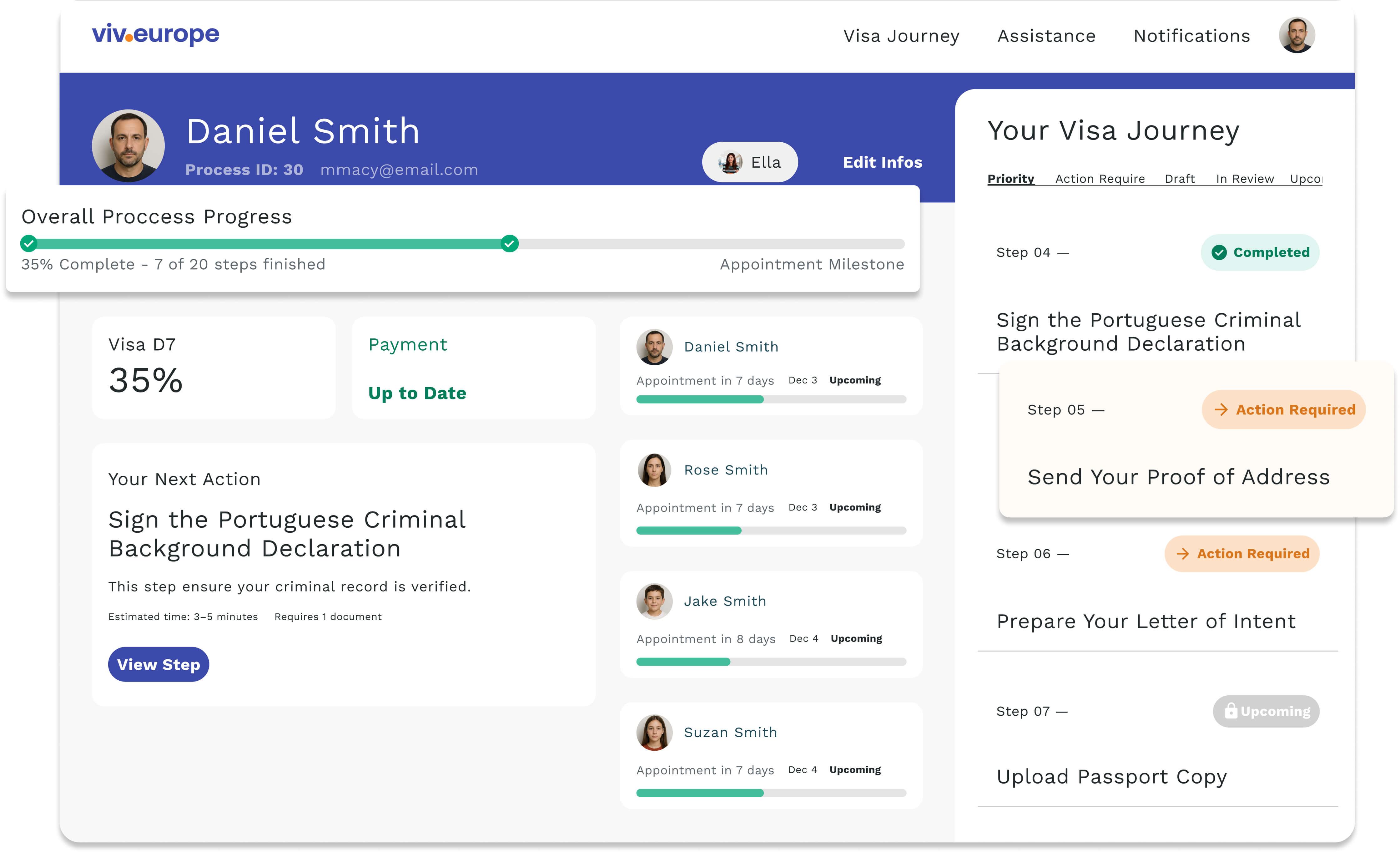The image size is (1400, 853).
Task: Click Jake Smith's avatar
Action: click(x=654, y=601)
